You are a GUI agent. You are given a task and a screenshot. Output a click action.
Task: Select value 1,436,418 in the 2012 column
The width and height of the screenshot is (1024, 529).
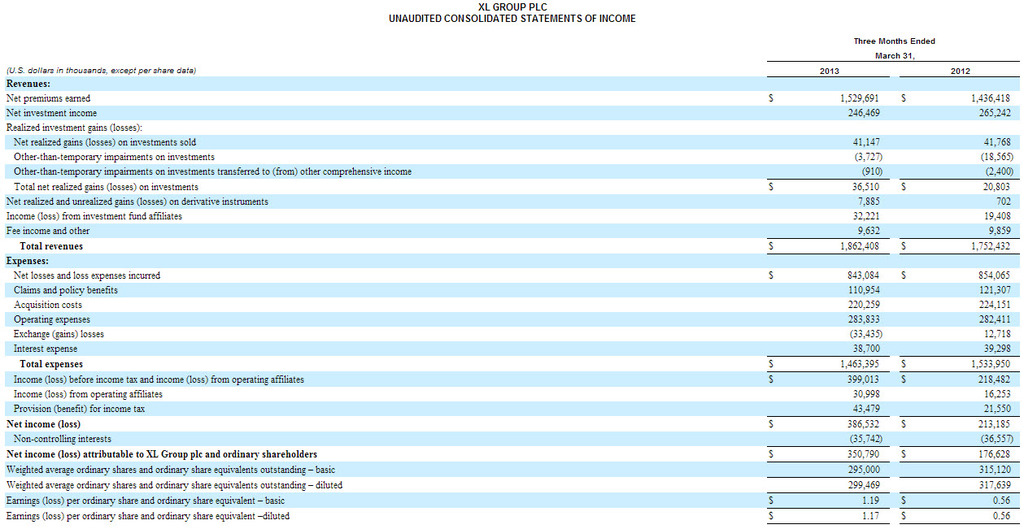[993, 99]
